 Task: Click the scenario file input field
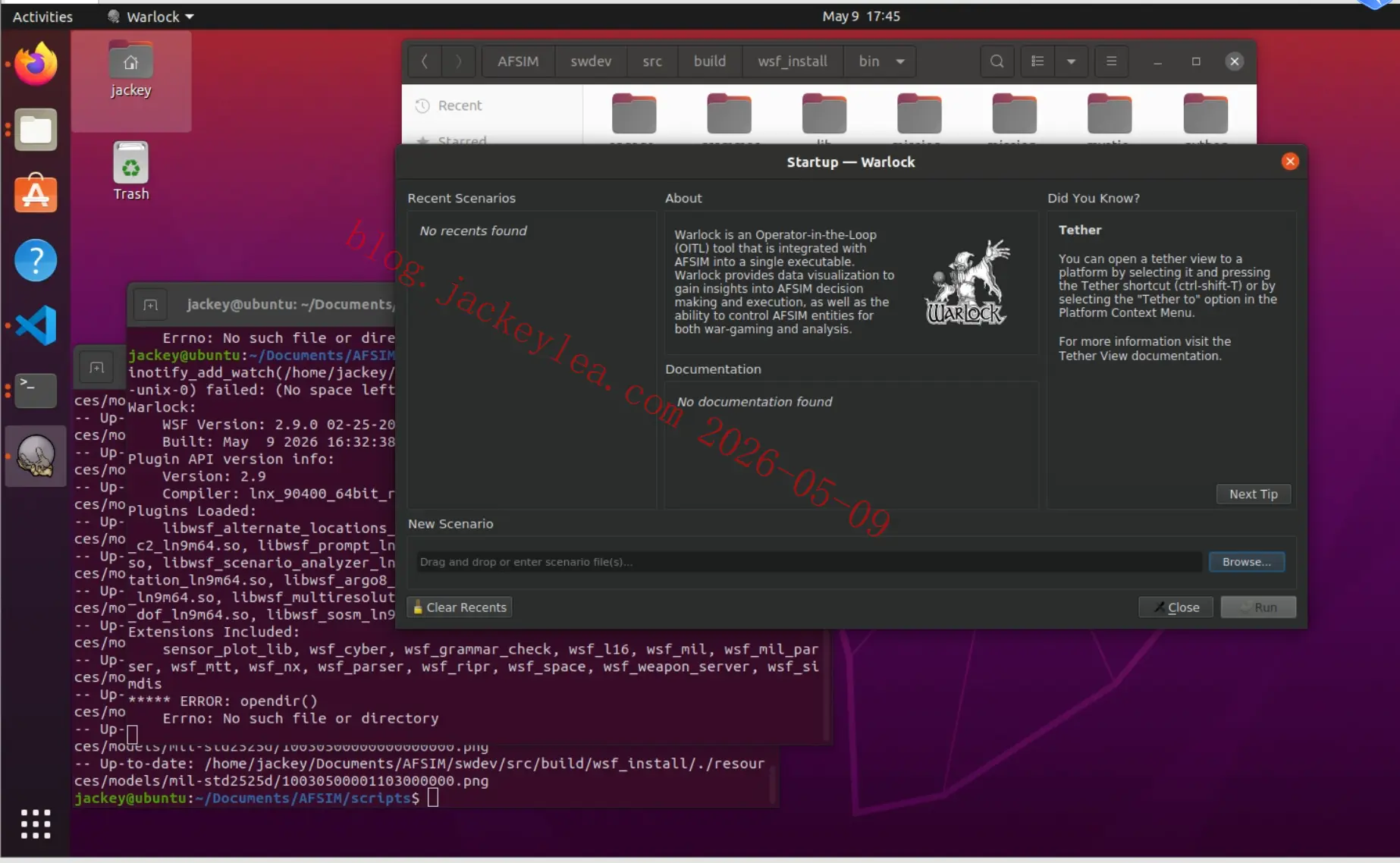808,562
